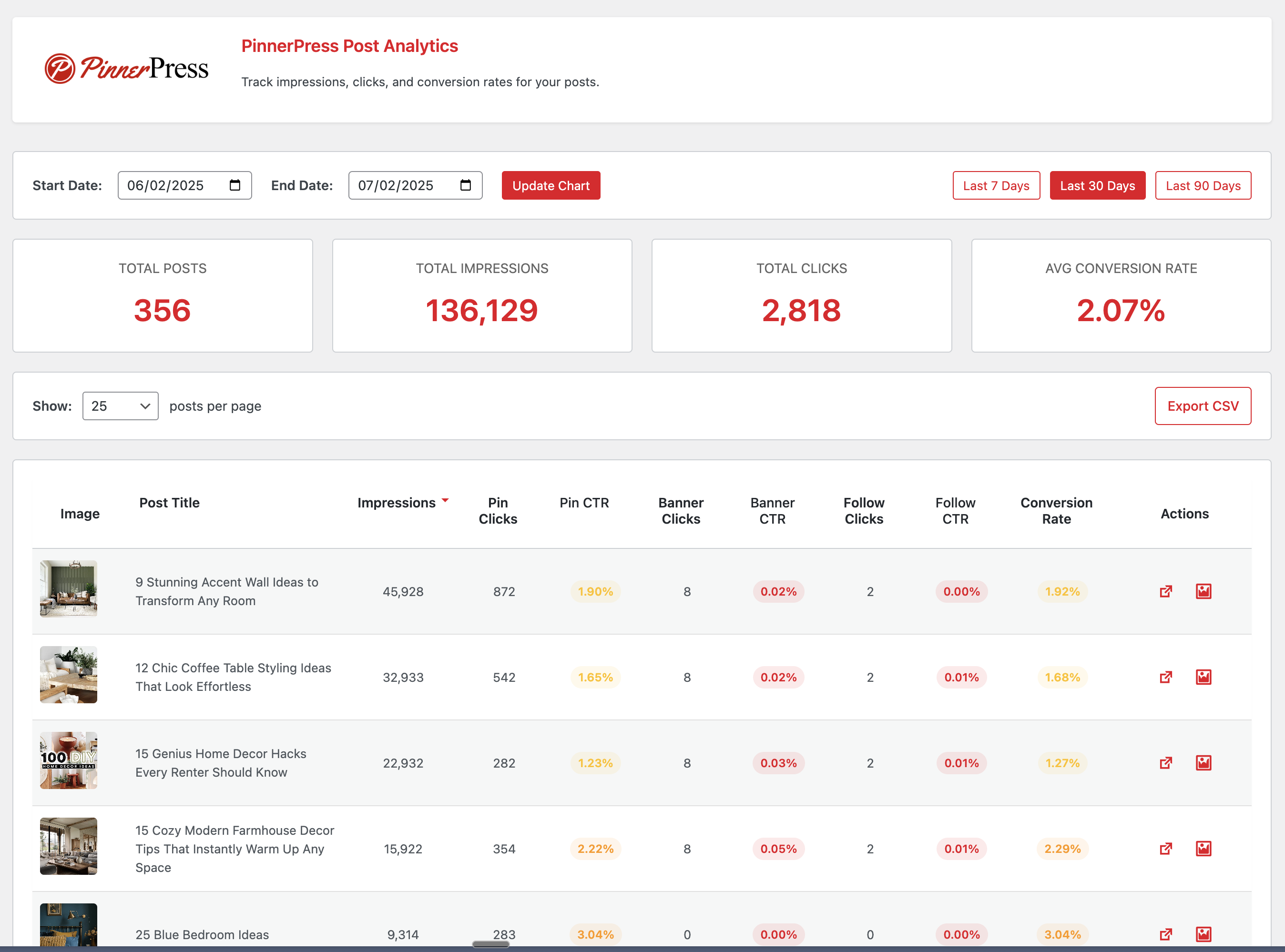
Task: Open End Date calendar picker icon
Action: point(466,185)
